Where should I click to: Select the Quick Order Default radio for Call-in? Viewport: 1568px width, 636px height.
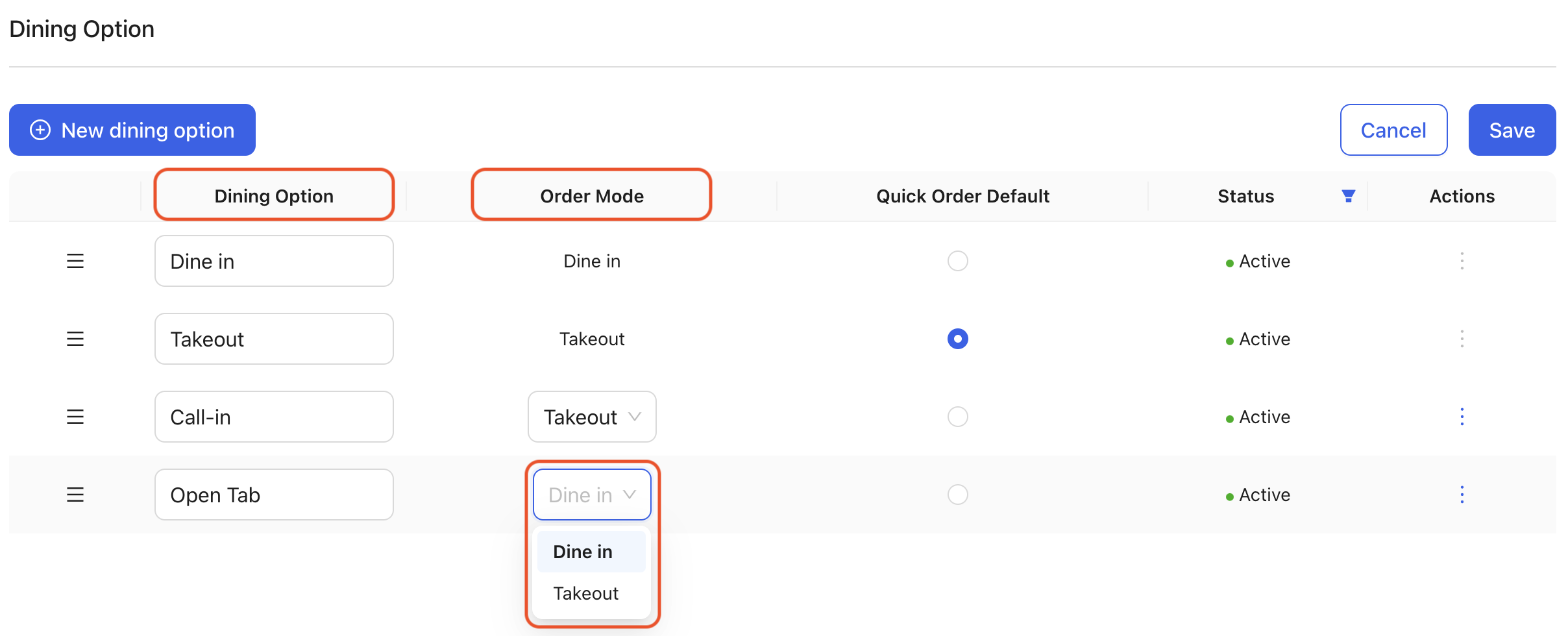pos(957,417)
